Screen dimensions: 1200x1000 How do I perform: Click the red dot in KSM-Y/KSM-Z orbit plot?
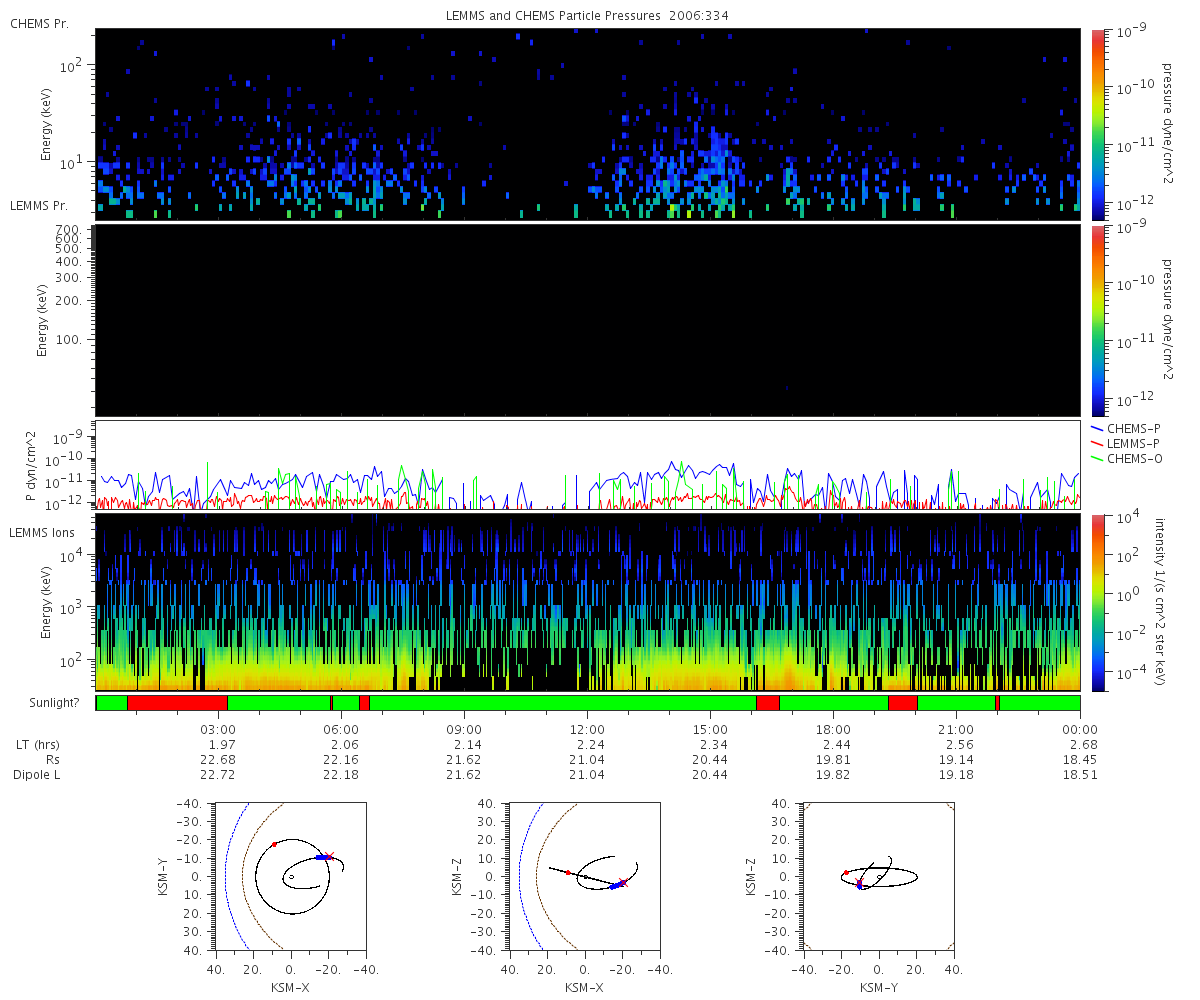(846, 872)
